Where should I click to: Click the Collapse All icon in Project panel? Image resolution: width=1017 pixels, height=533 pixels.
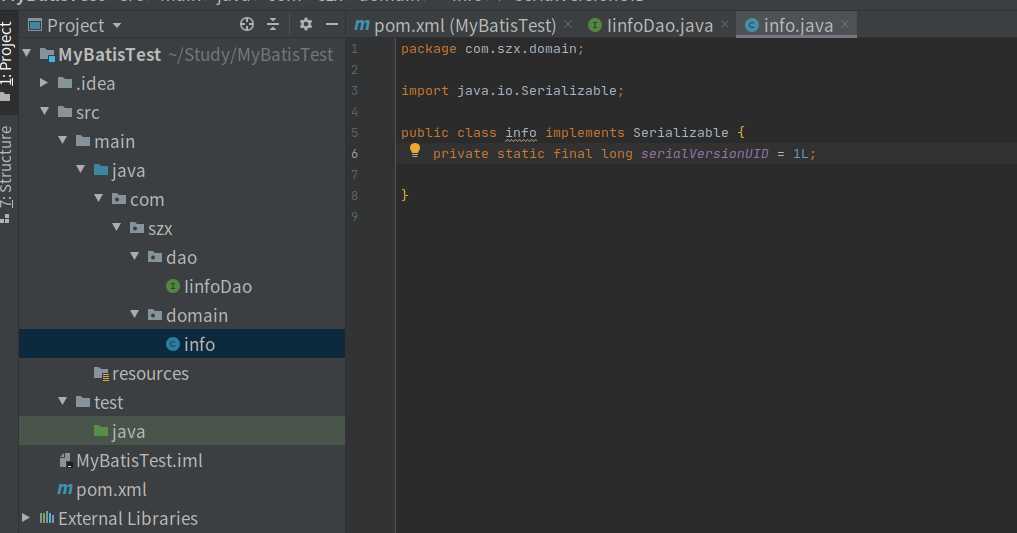273,25
